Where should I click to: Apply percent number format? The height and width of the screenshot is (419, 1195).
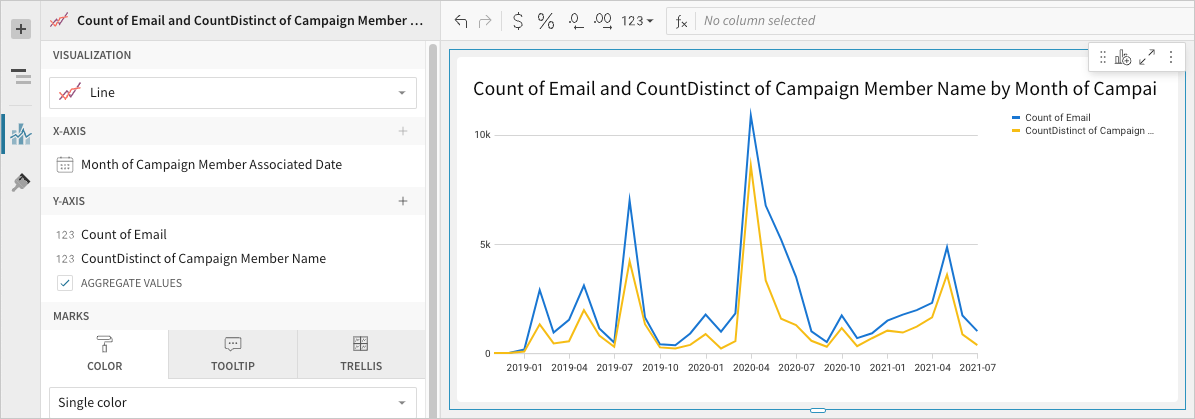point(546,21)
